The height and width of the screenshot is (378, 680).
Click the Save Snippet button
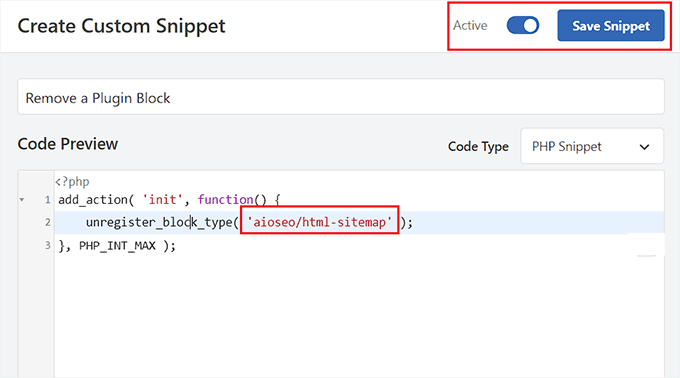(x=611, y=26)
